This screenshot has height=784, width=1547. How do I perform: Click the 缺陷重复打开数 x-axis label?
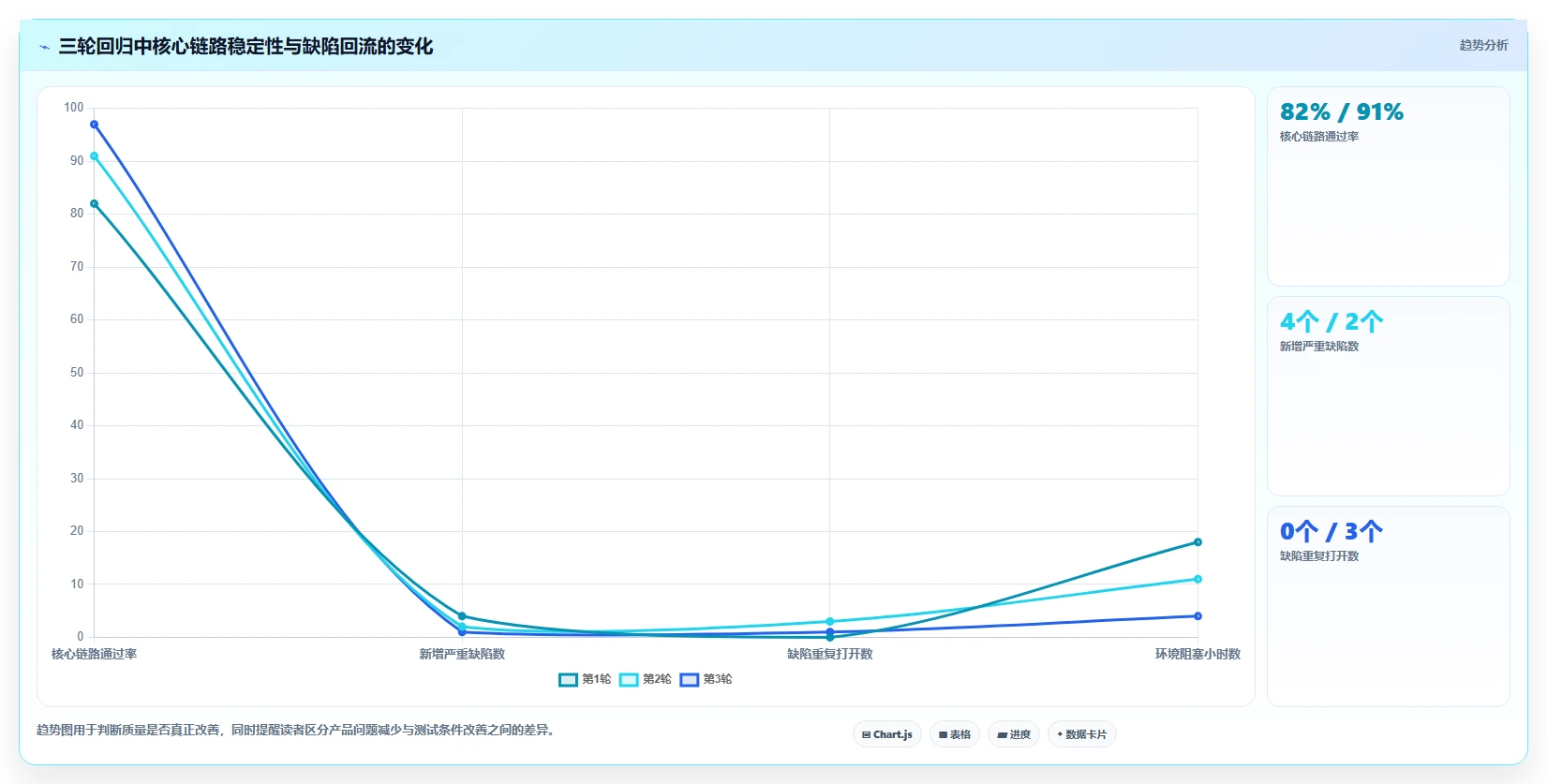(830, 654)
